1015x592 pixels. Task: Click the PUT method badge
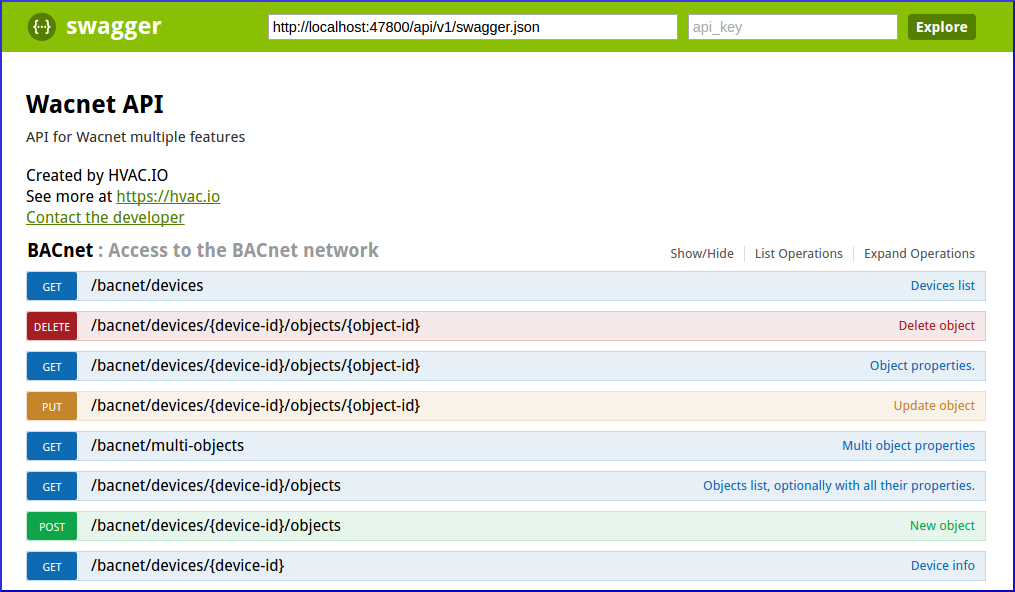52,407
